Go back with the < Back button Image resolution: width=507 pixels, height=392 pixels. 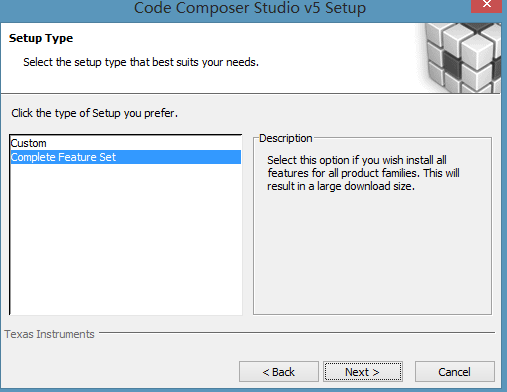pyautogui.click(x=279, y=372)
